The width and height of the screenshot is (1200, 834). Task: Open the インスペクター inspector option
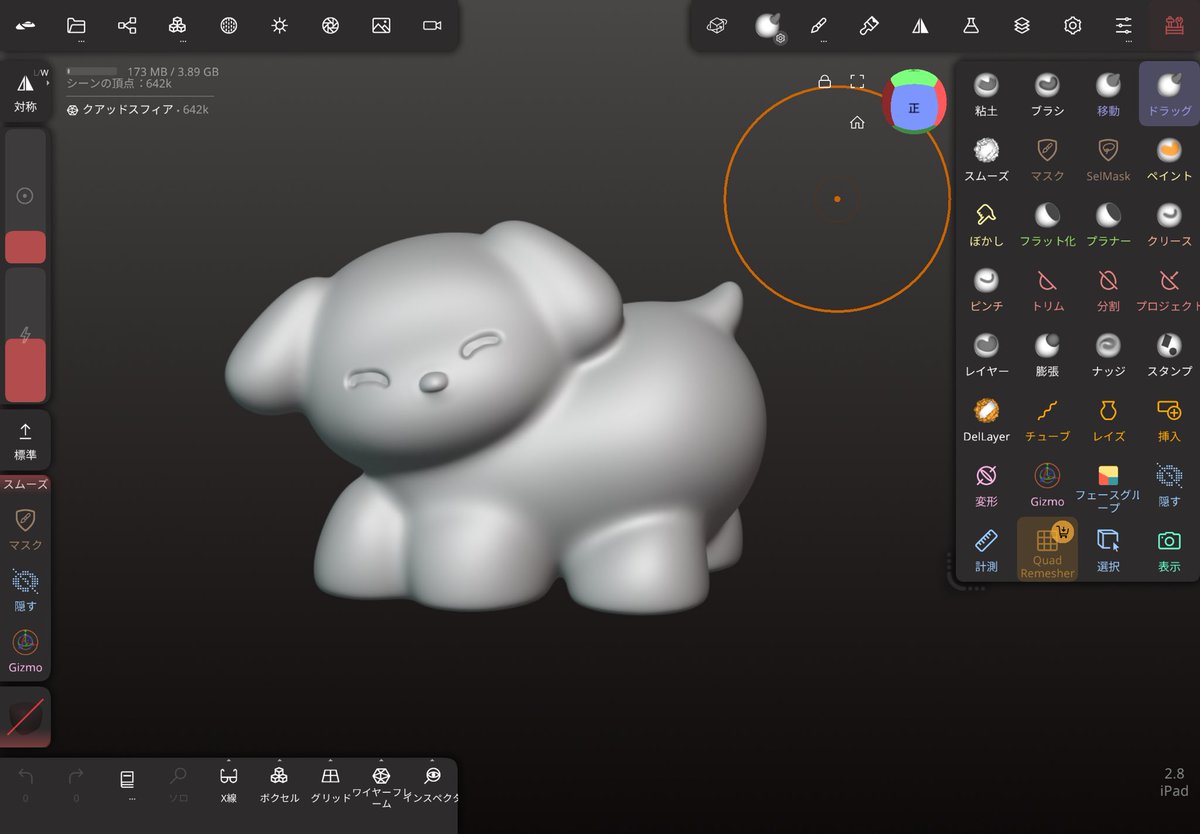click(x=432, y=783)
